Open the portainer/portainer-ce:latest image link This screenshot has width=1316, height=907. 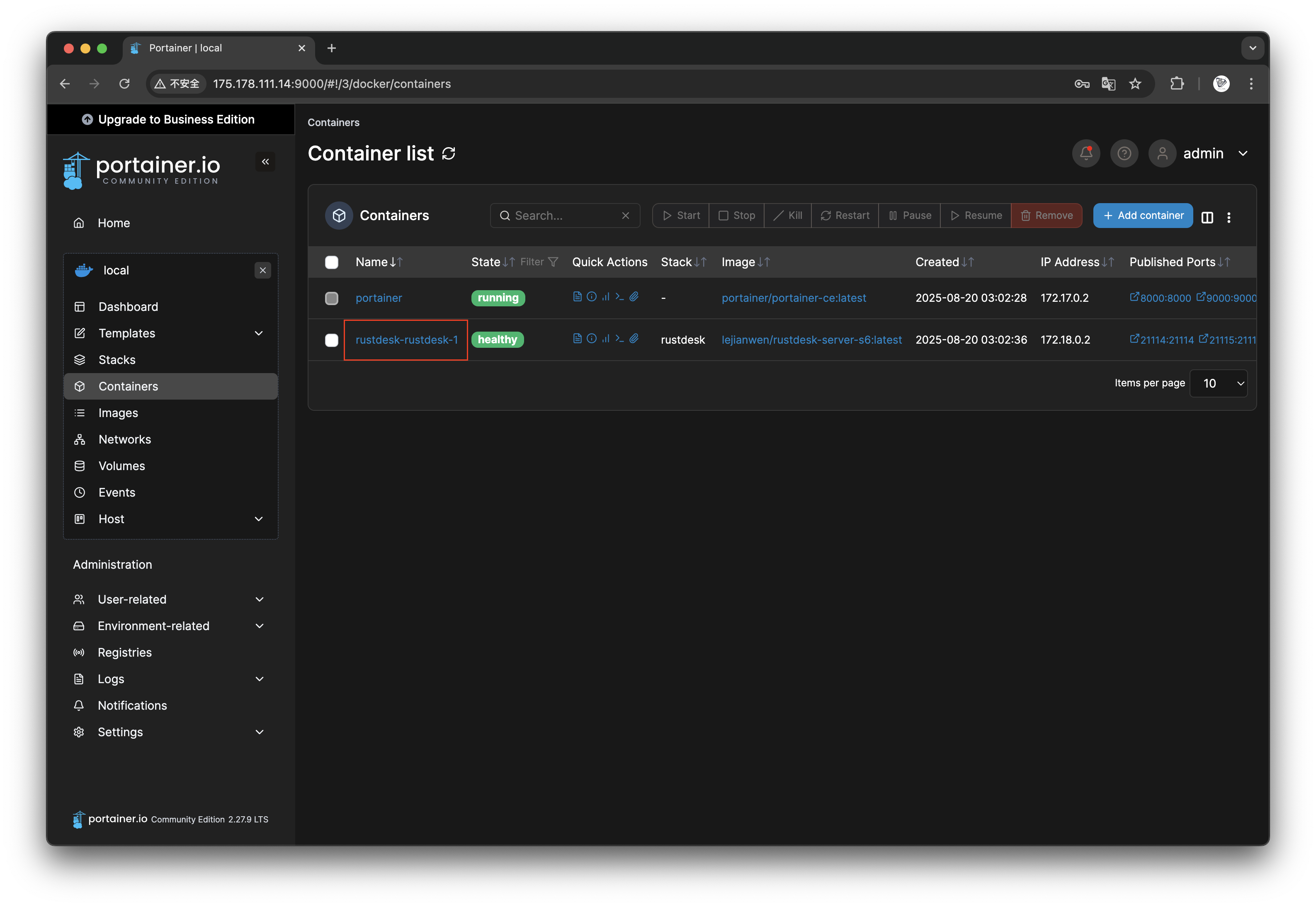[x=794, y=298]
